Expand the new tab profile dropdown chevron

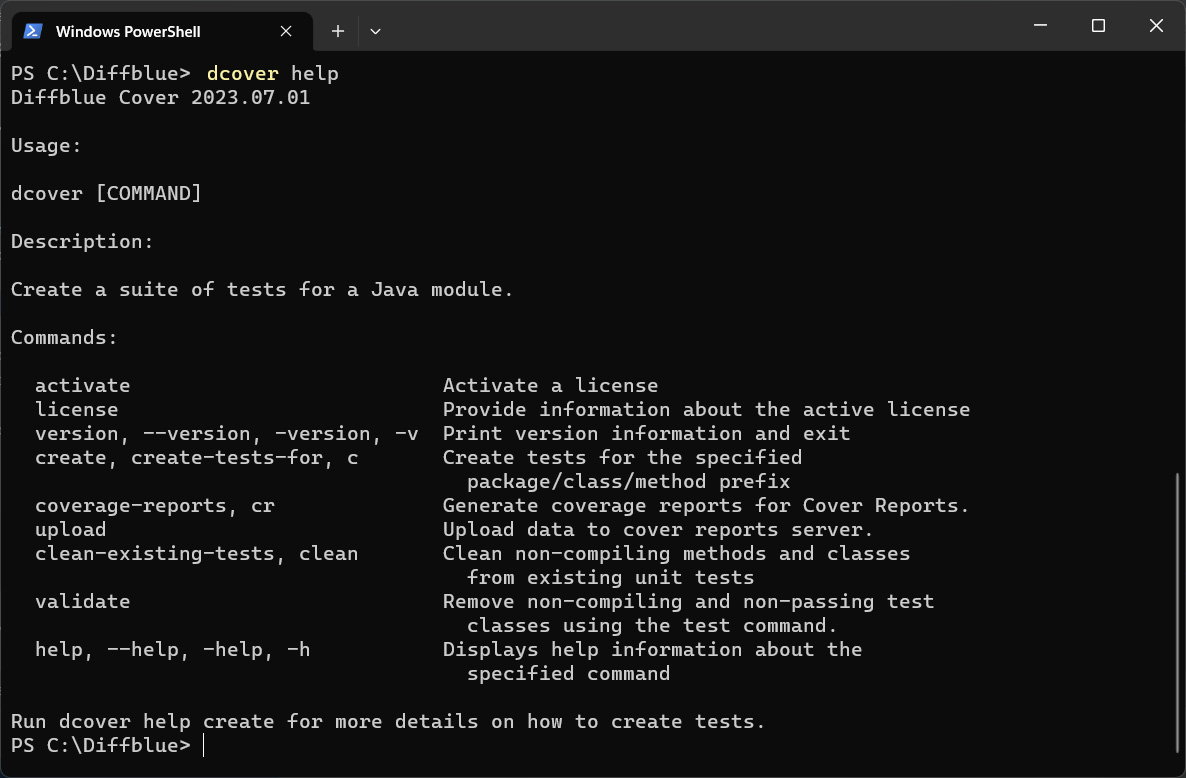pyautogui.click(x=375, y=31)
